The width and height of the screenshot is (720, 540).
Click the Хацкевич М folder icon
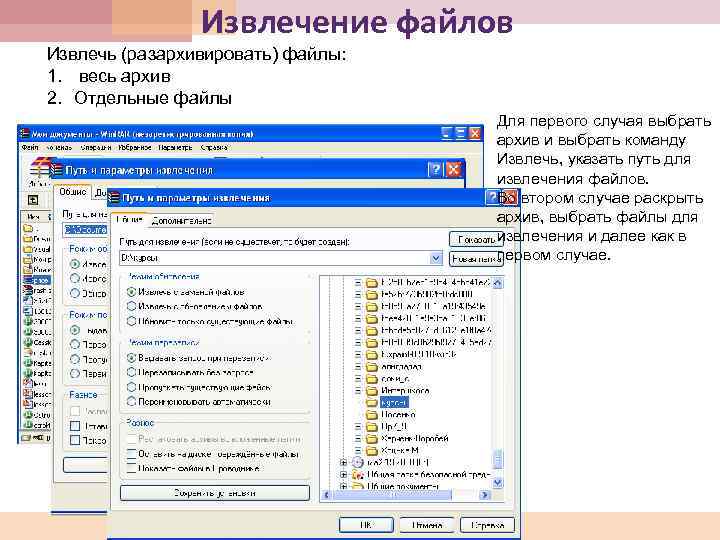pyautogui.click(x=371, y=450)
